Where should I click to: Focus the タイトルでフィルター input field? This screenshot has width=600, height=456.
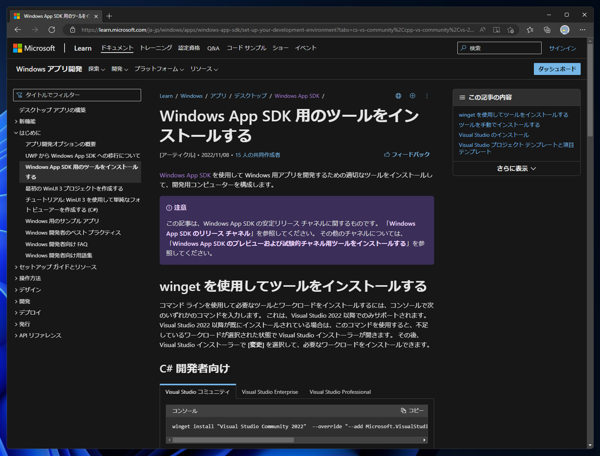[x=77, y=95]
